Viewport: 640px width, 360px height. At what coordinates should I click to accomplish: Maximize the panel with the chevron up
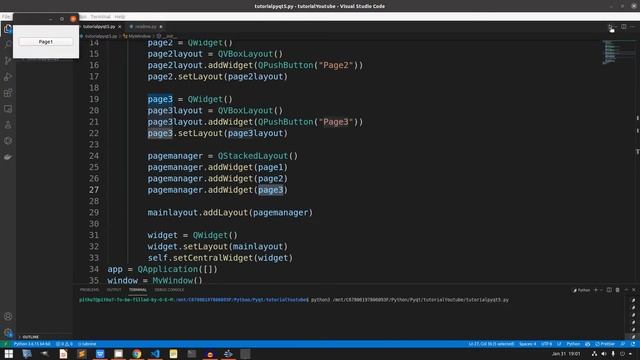click(x=626, y=290)
